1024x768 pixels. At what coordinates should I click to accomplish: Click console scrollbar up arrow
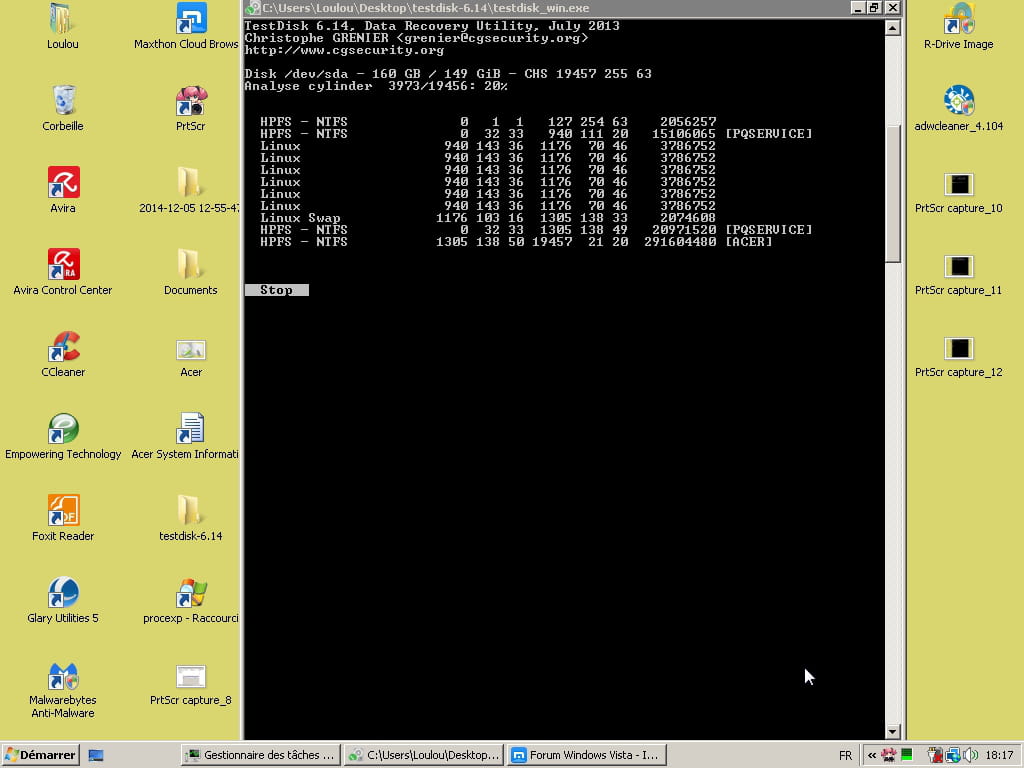pyautogui.click(x=893, y=27)
